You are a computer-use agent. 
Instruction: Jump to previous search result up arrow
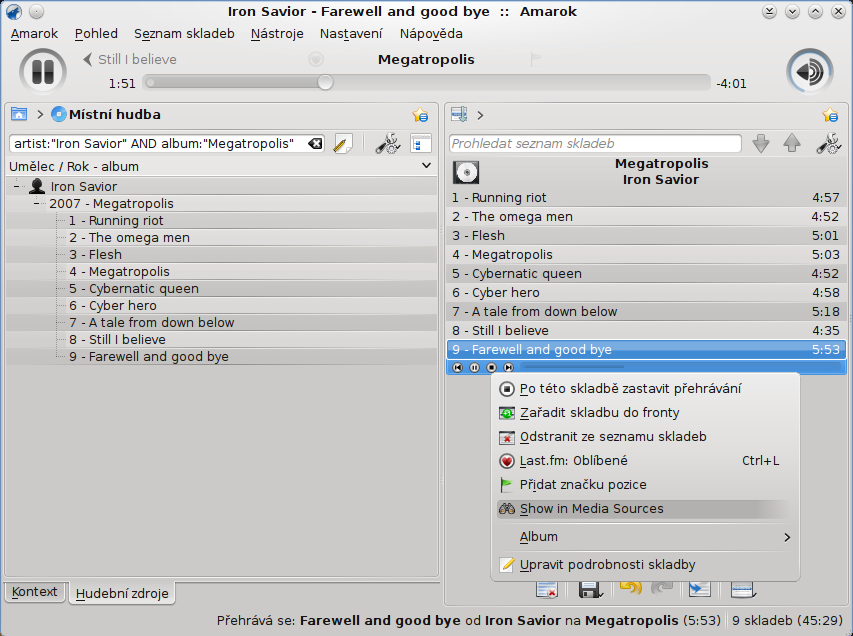click(x=792, y=144)
